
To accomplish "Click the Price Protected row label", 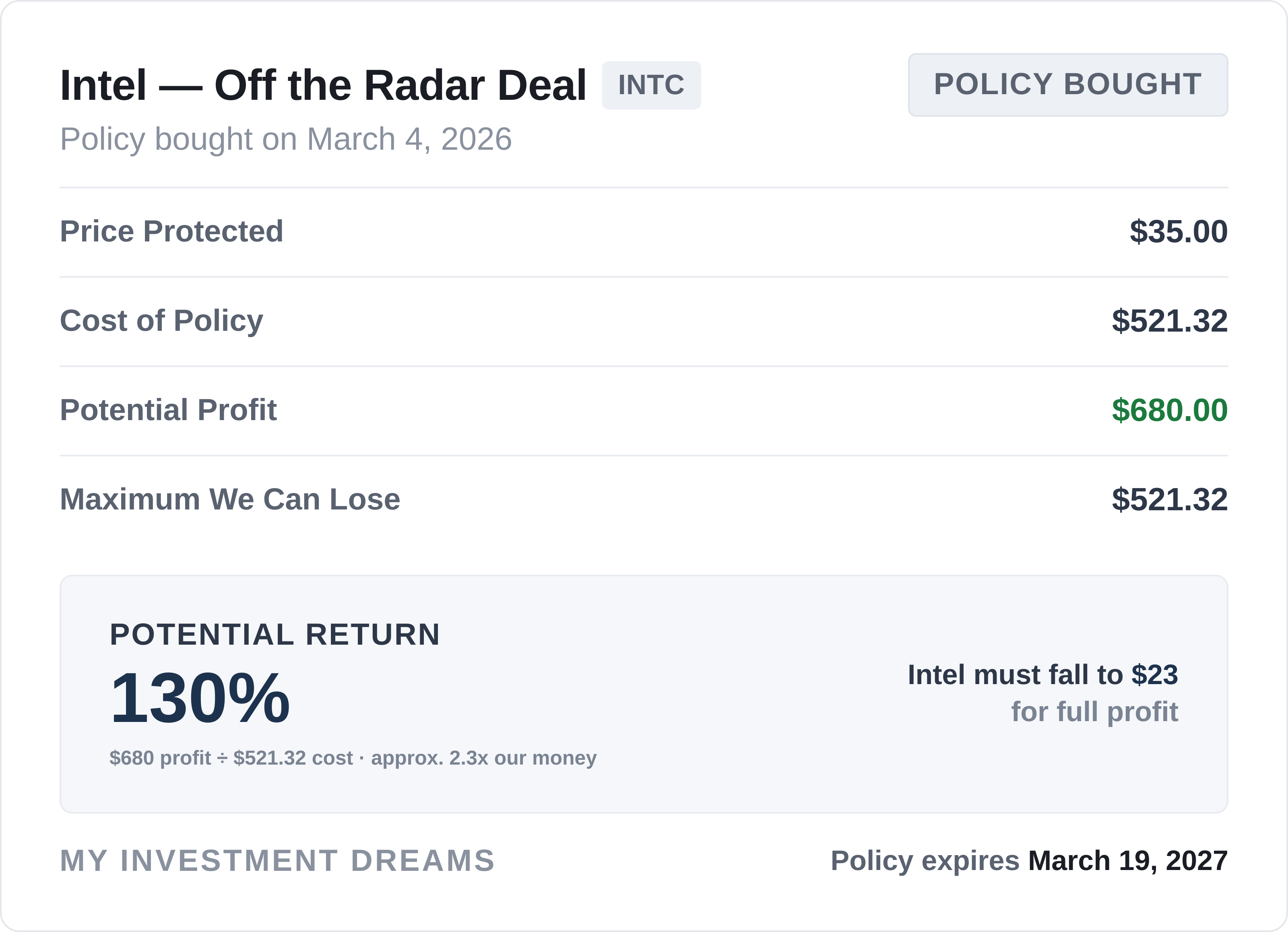I will pos(171,231).
